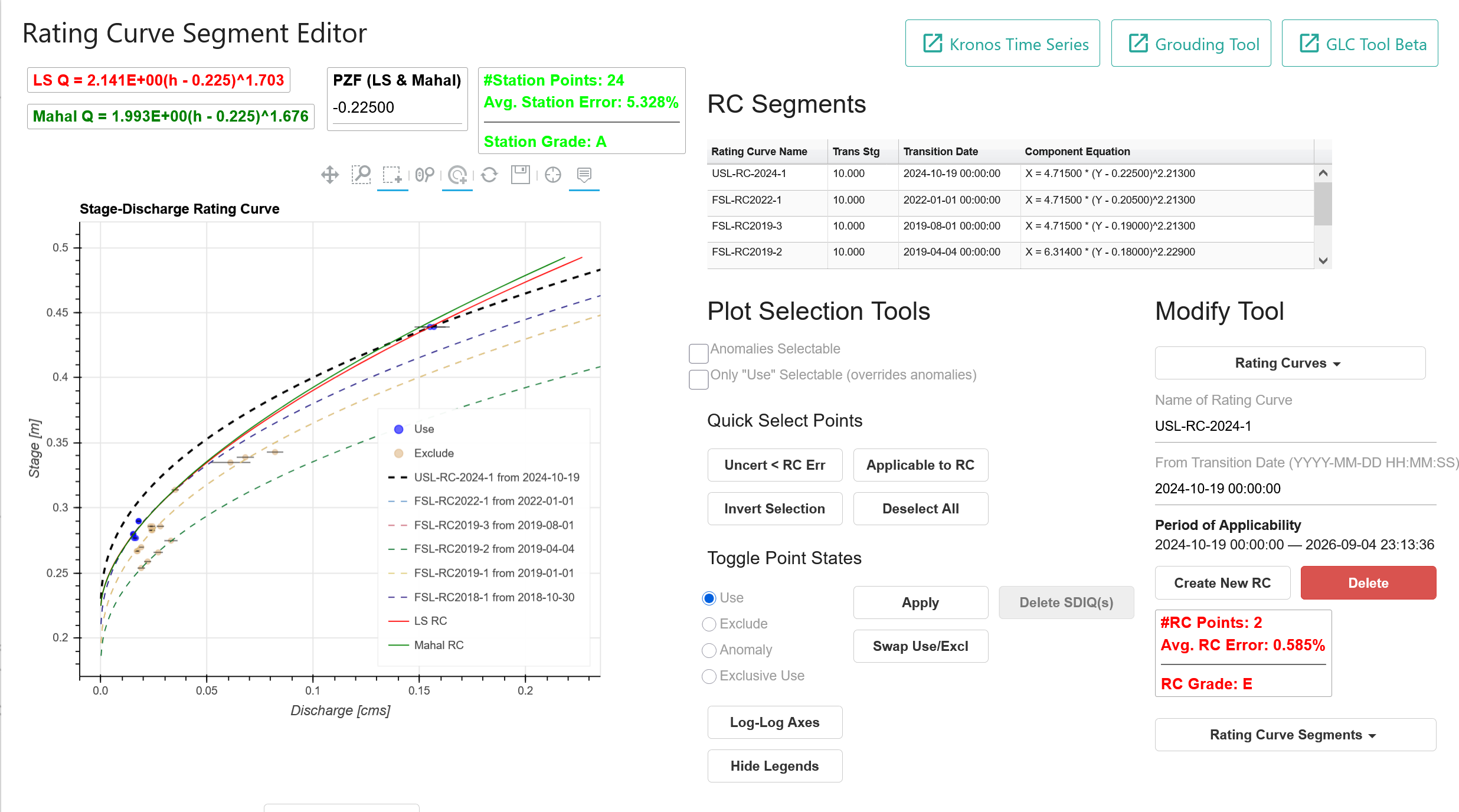
Task: Click the PZF value input field
Action: pos(397,108)
